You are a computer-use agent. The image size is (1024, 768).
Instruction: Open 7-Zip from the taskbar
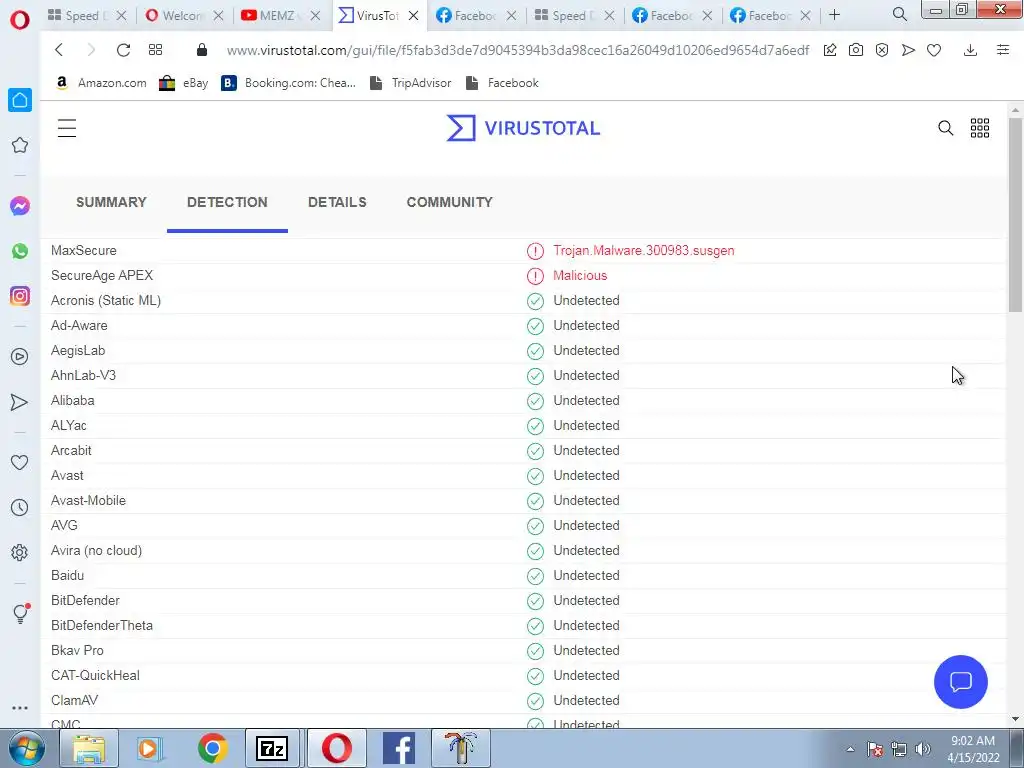(272, 748)
